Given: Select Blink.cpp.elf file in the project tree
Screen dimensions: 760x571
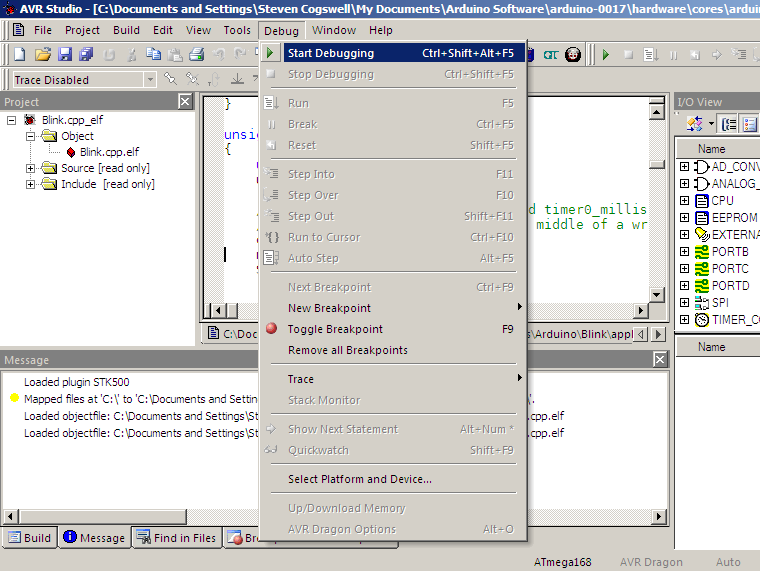Looking at the screenshot, I should click(x=109, y=152).
